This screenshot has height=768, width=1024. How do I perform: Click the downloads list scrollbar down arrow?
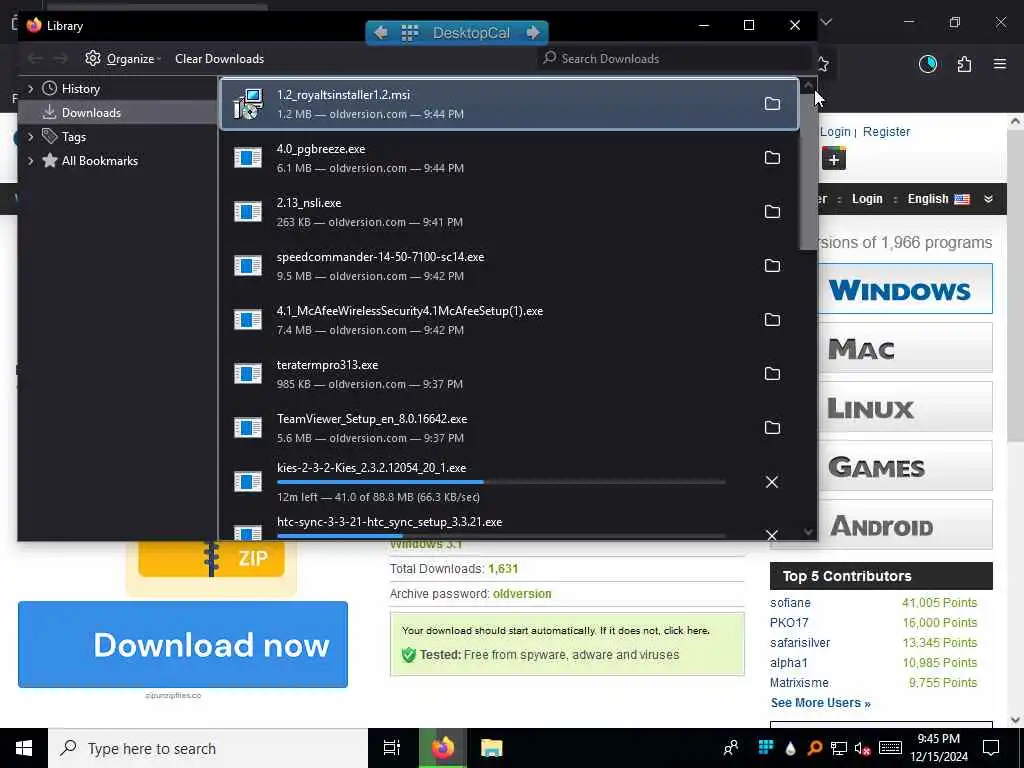[808, 532]
